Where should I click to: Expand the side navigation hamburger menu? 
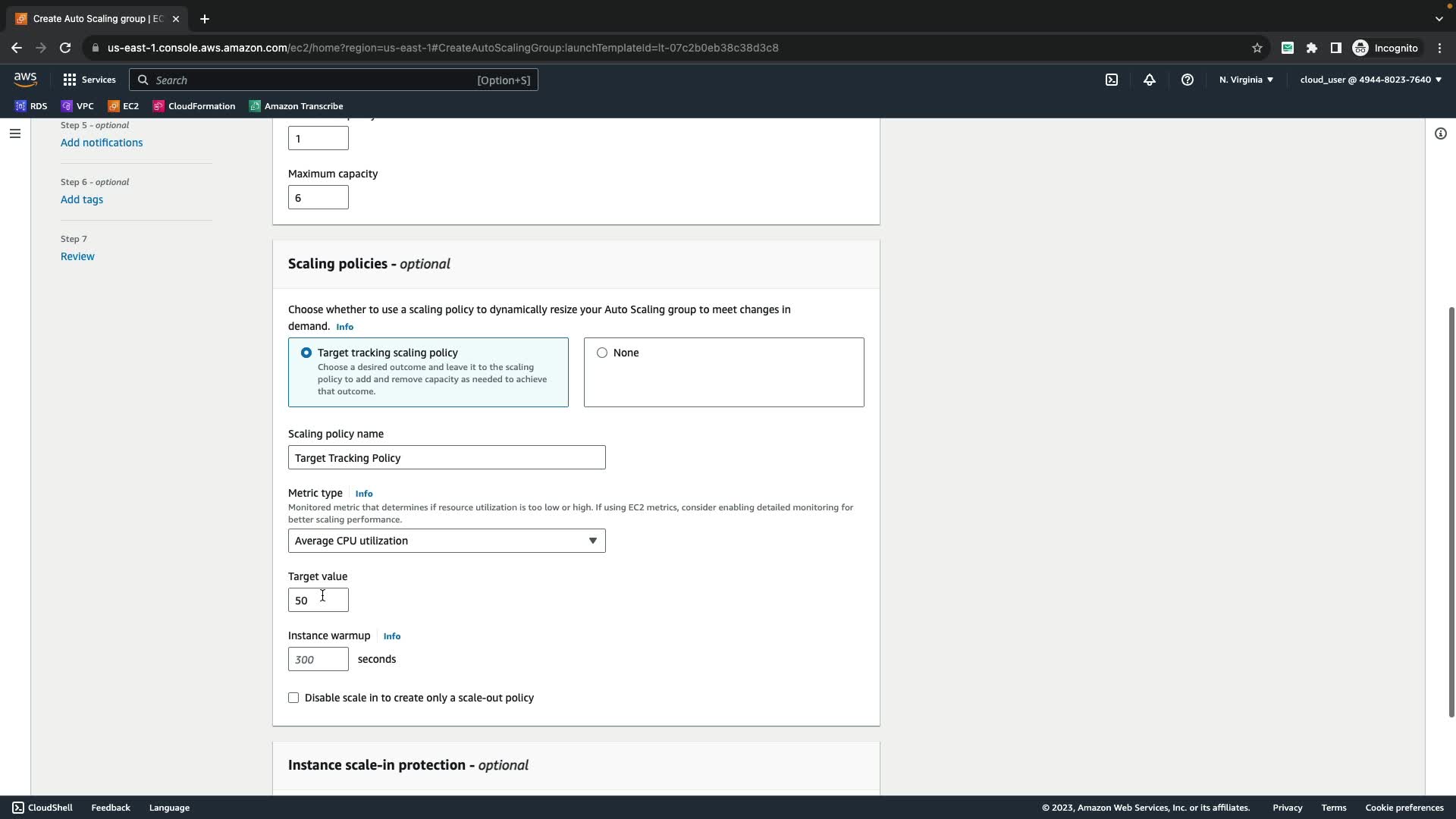tap(15, 133)
